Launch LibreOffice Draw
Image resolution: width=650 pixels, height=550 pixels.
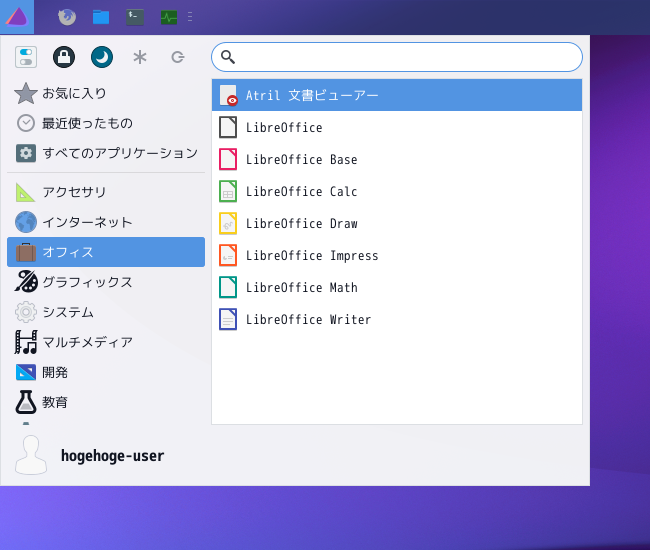[x=397, y=223]
